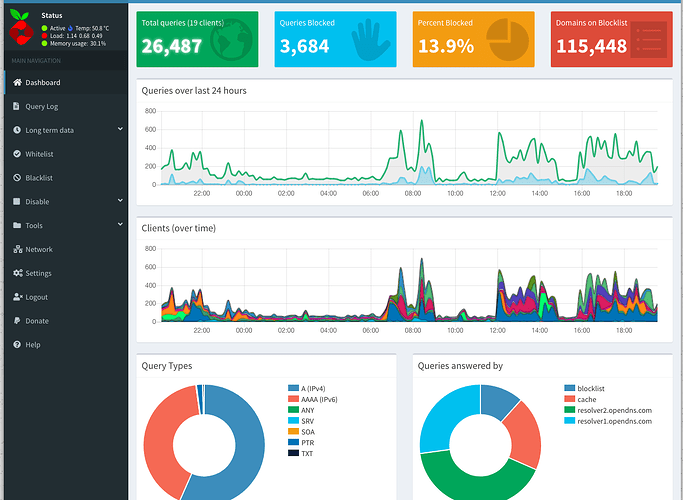Image resolution: width=683 pixels, height=500 pixels.
Task: Click the Help question mark icon
Action: (17, 345)
